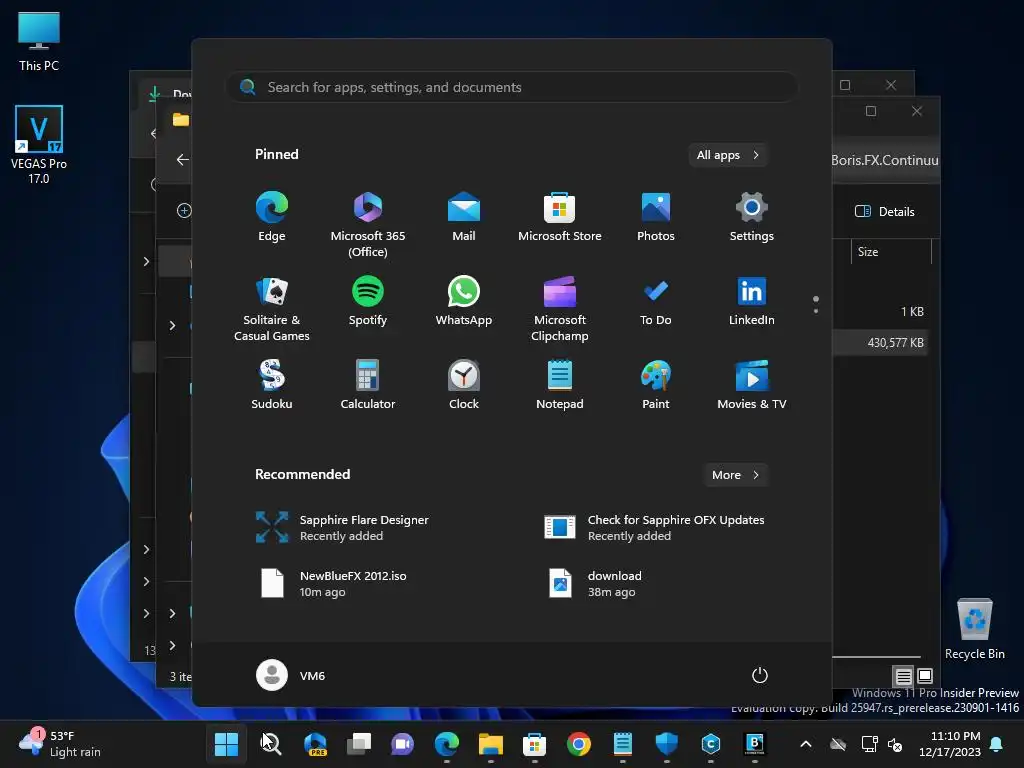1024x768 pixels.
Task: Open the VM6 user account menu
Action: (291, 675)
